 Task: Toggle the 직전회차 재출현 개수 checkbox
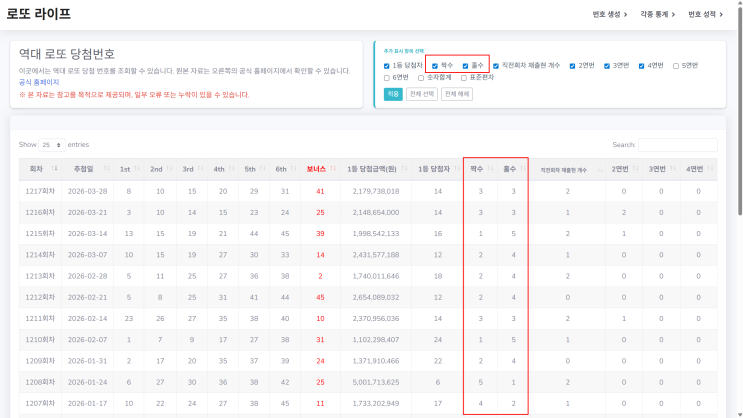coord(496,66)
